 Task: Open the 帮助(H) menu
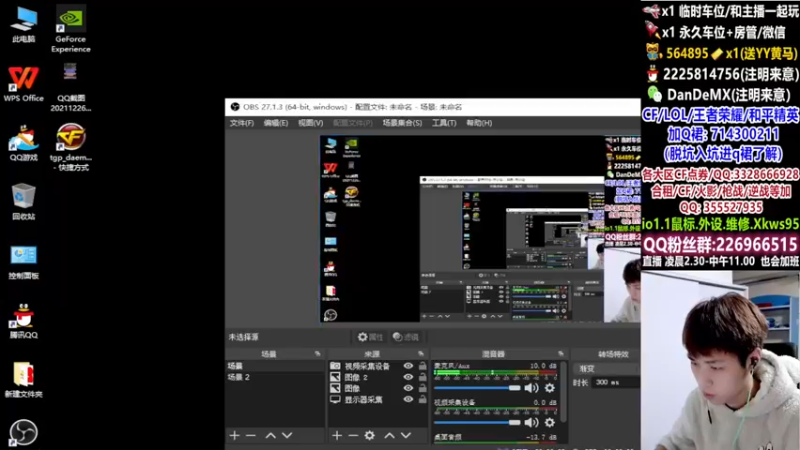click(x=479, y=123)
